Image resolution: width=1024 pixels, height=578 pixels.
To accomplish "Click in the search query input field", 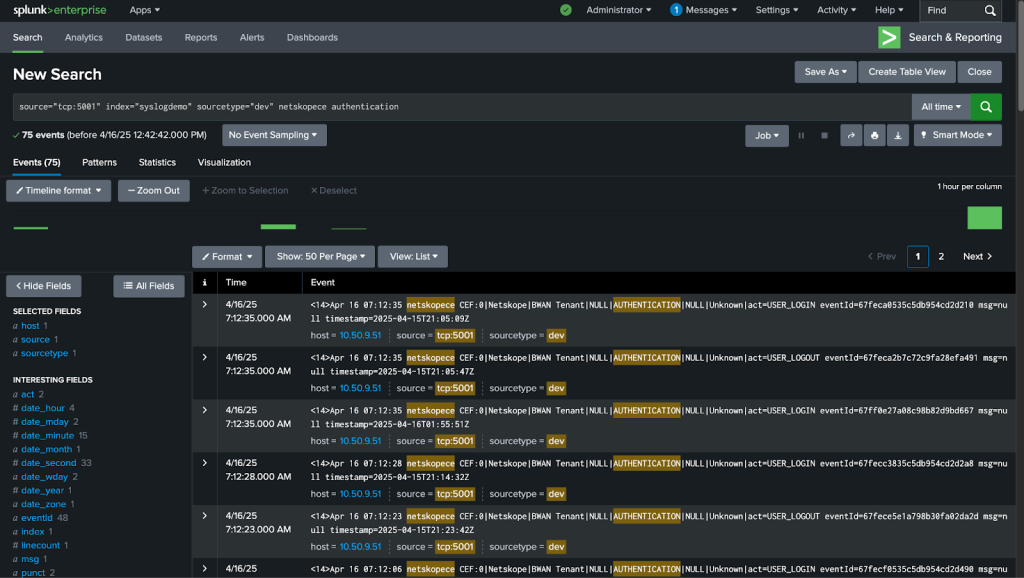I will [462, 106].
